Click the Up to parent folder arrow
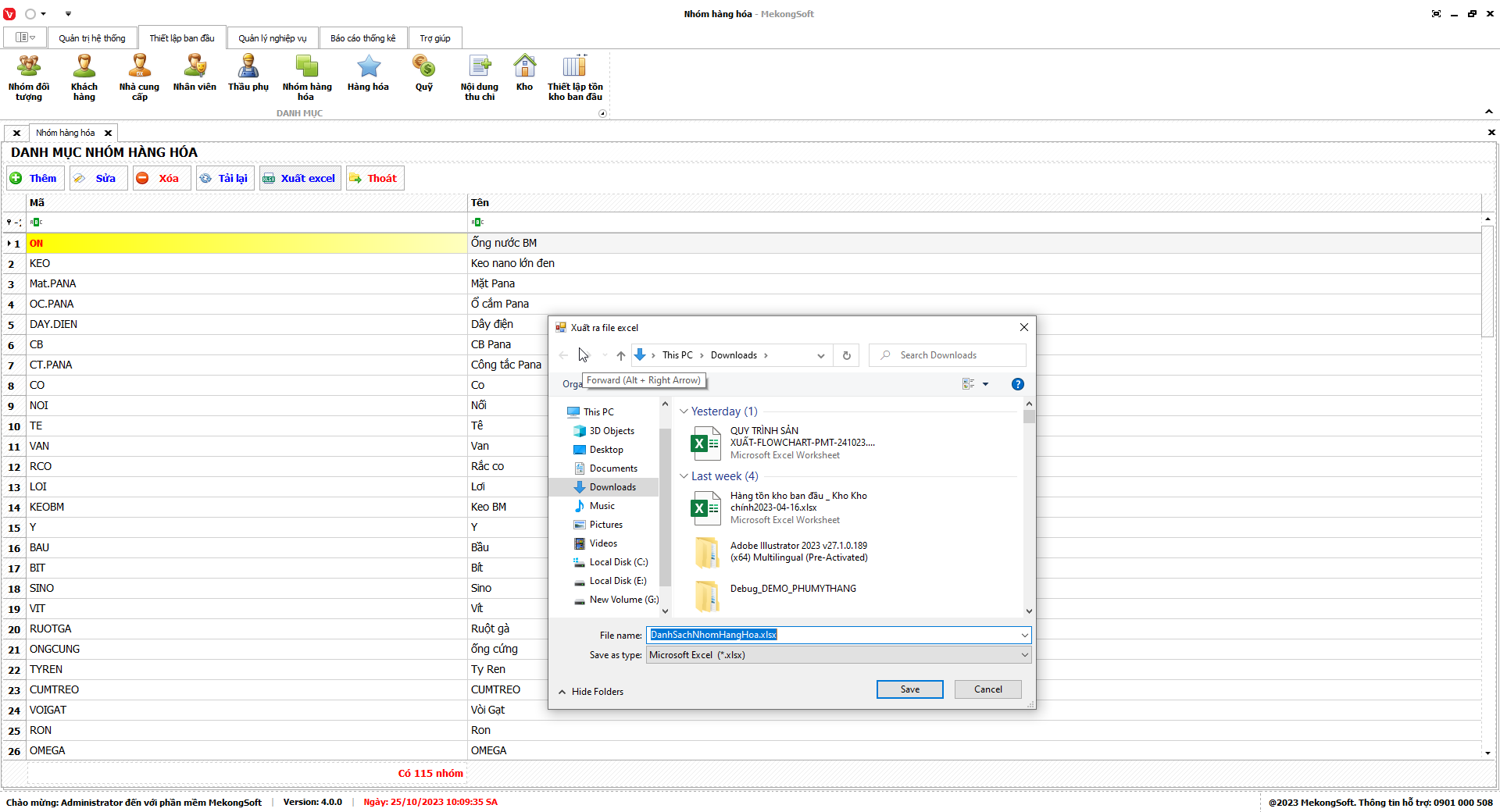Screen dimensions: 1500x812 [x=621, y=355]
